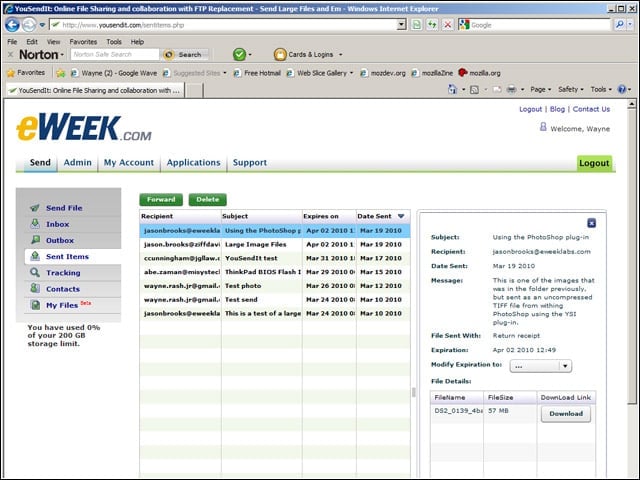Click the Download button for DS2_0139 file

point(566,414)
